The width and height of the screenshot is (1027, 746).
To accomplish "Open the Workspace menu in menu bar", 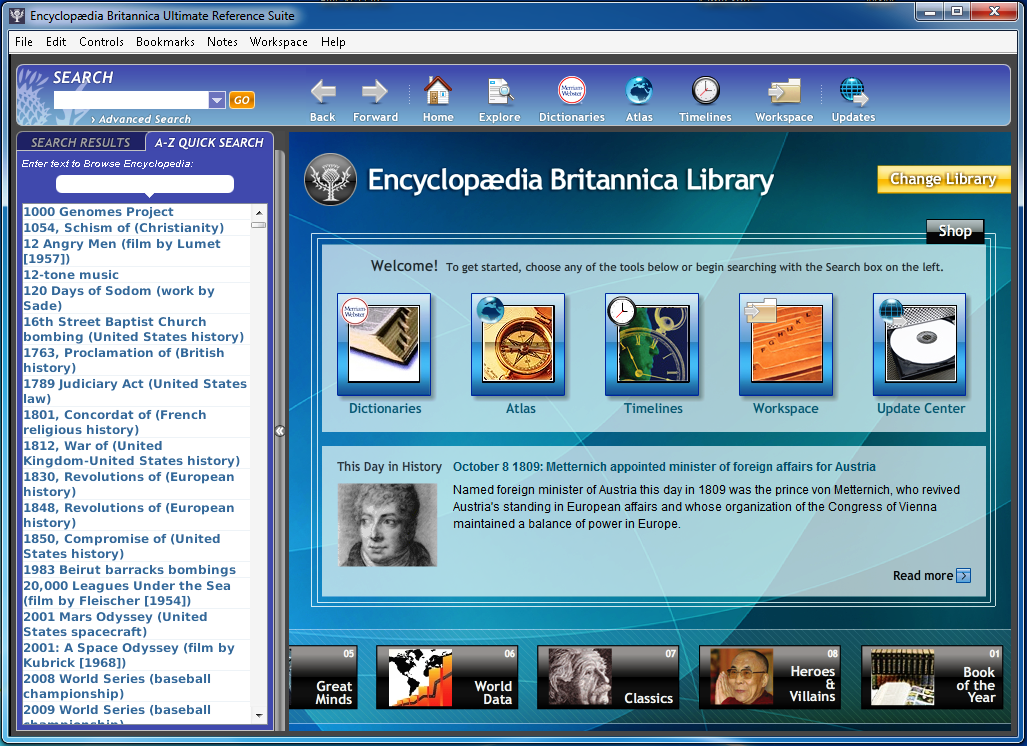I will [x=278, y=42].
